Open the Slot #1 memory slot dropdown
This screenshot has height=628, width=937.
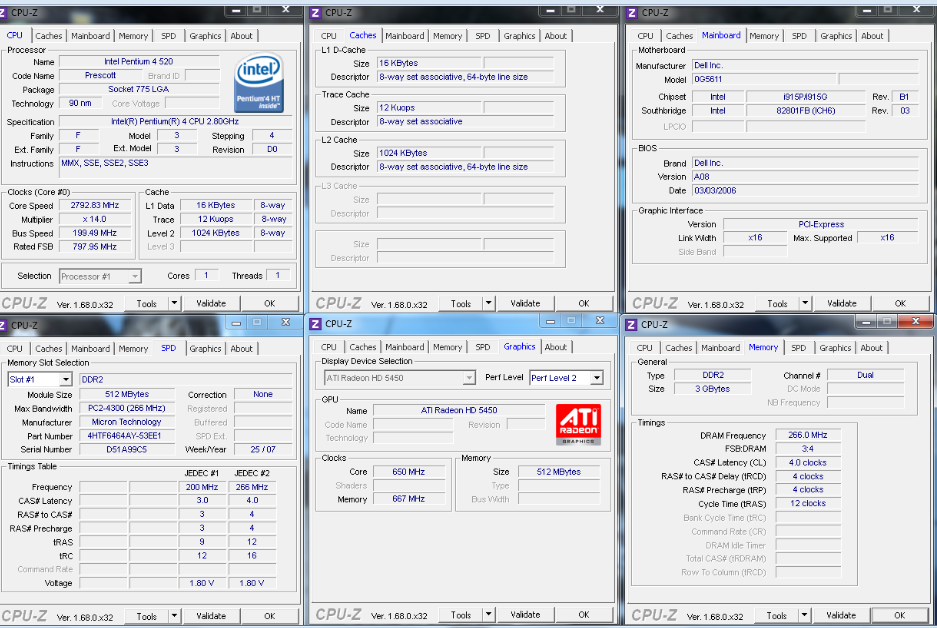(66, 379)
